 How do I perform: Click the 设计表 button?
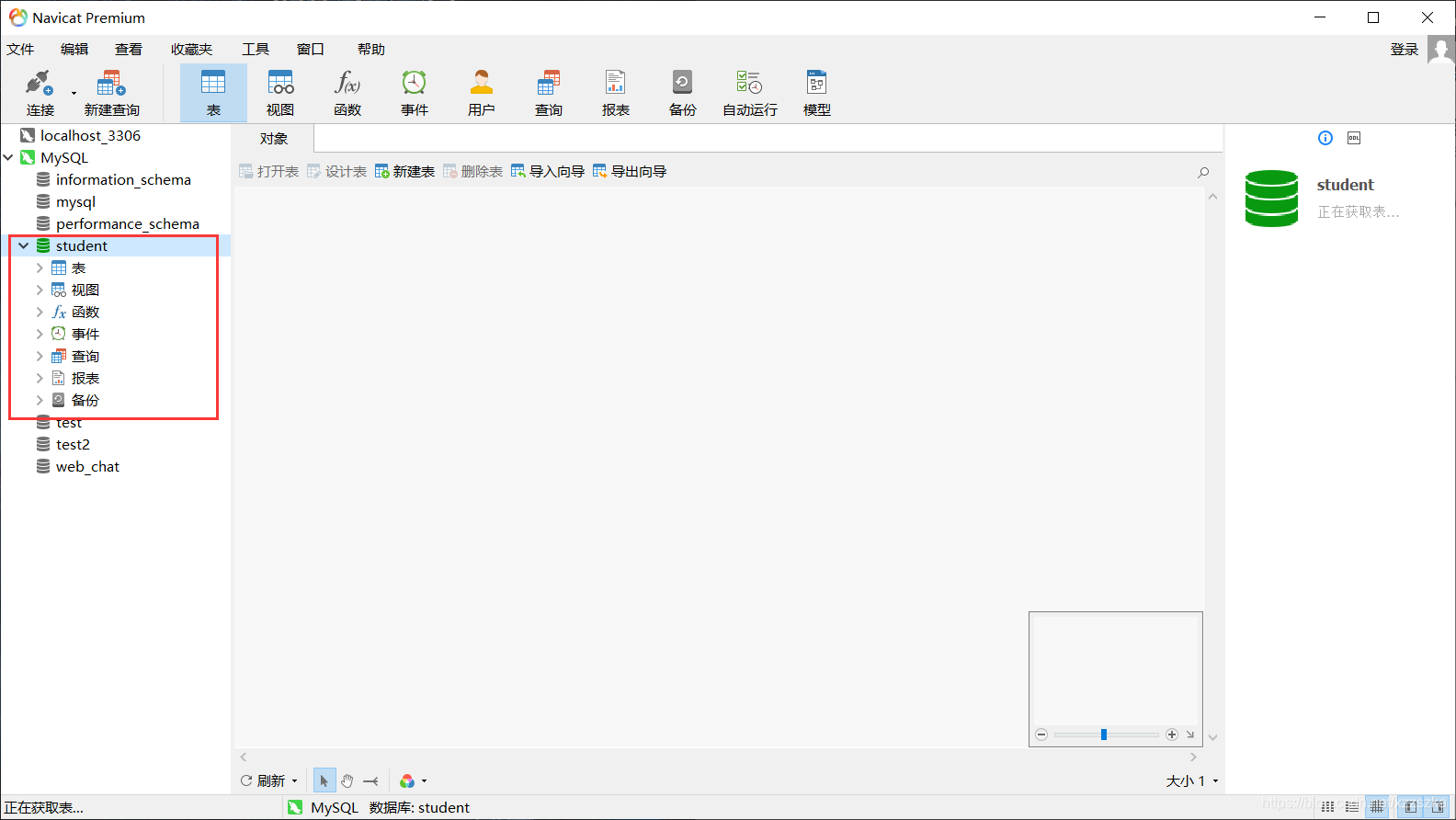point(337,172)
